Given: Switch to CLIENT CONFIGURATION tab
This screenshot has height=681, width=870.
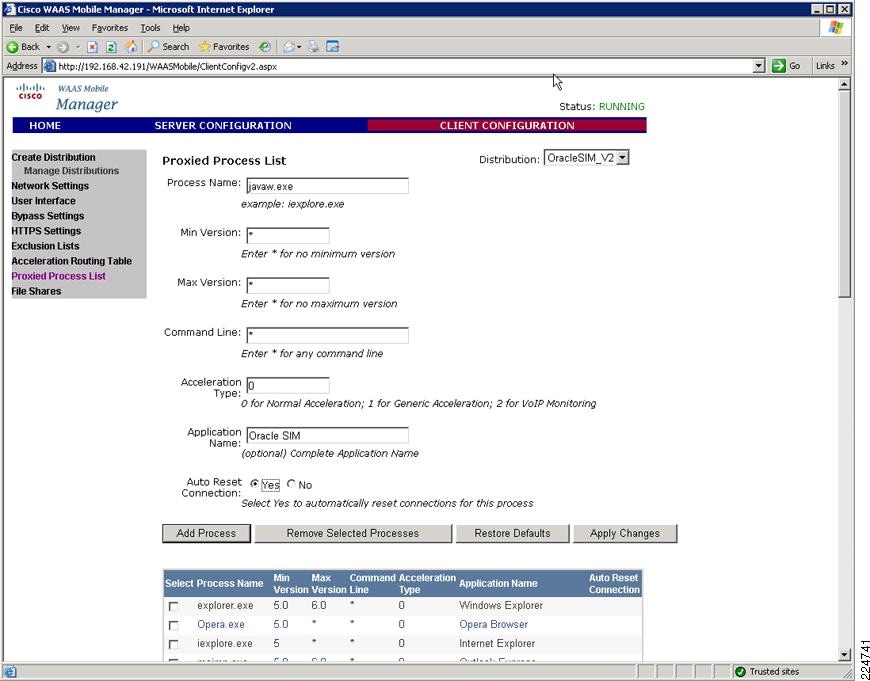Looking at the screenshot, I should tap(507, 125).
